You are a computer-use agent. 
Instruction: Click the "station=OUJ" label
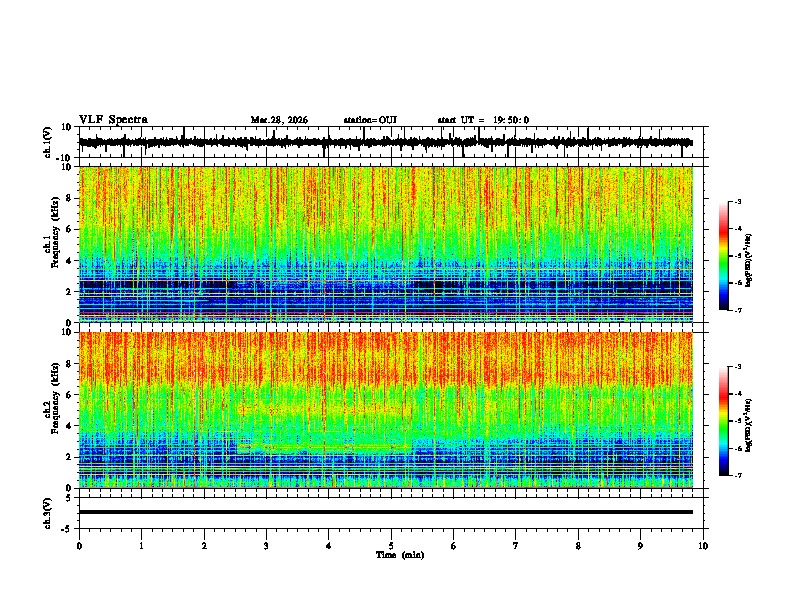point(370,120)
